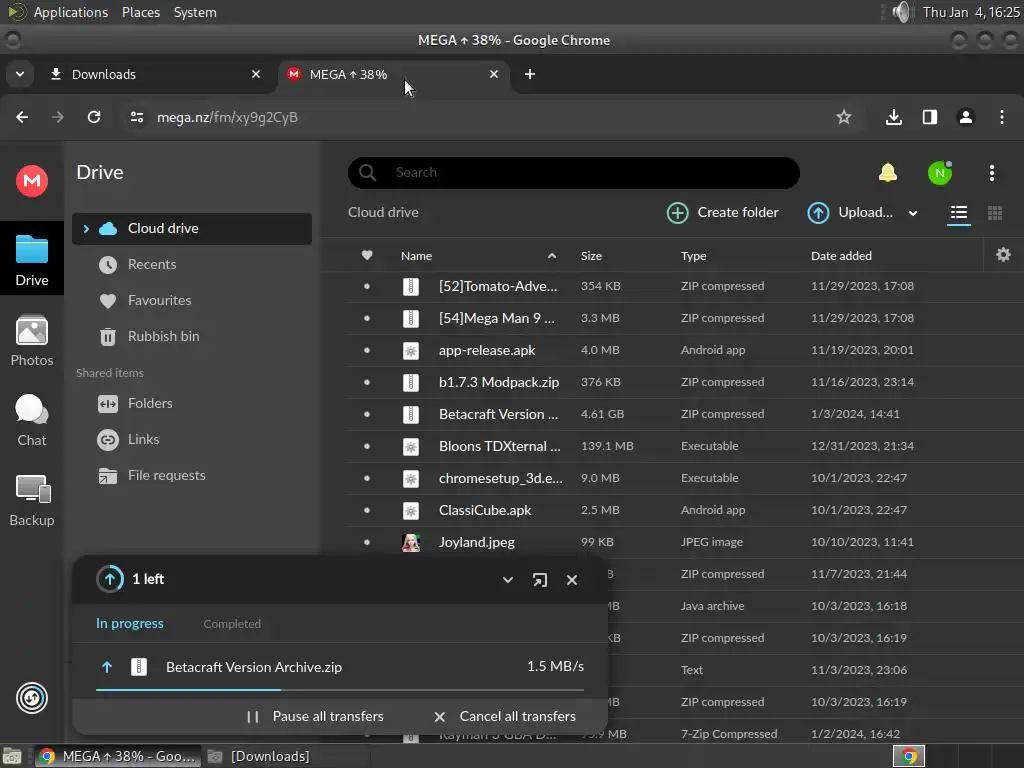This screenshot has height=768, width=1024.
Task: Open the Places menu
Action: coord(140,12)
